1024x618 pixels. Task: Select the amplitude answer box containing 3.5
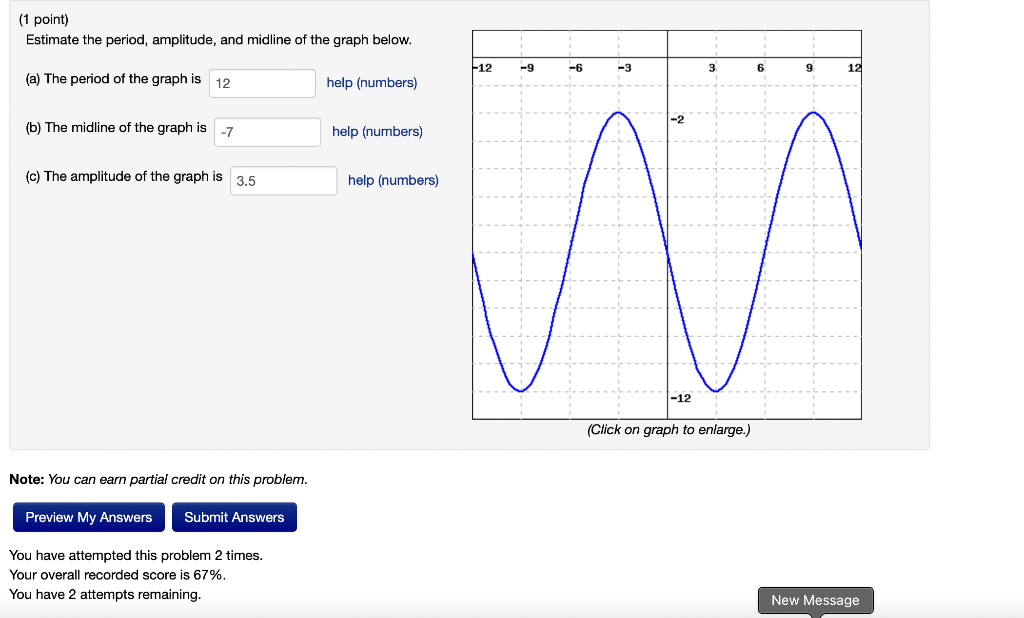(x=285, y=181)
